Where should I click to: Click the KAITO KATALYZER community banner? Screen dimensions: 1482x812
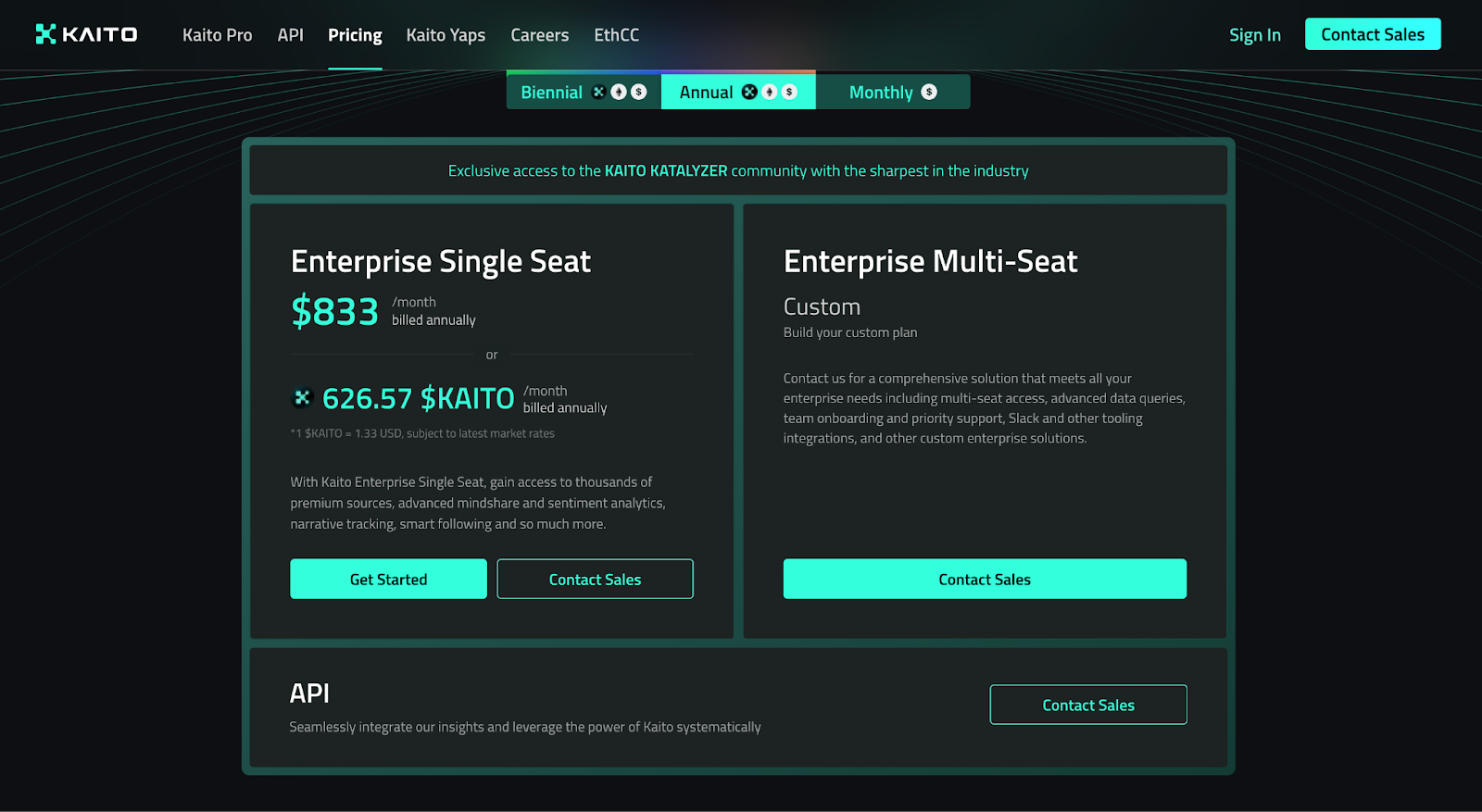click(x=738, y=170)
